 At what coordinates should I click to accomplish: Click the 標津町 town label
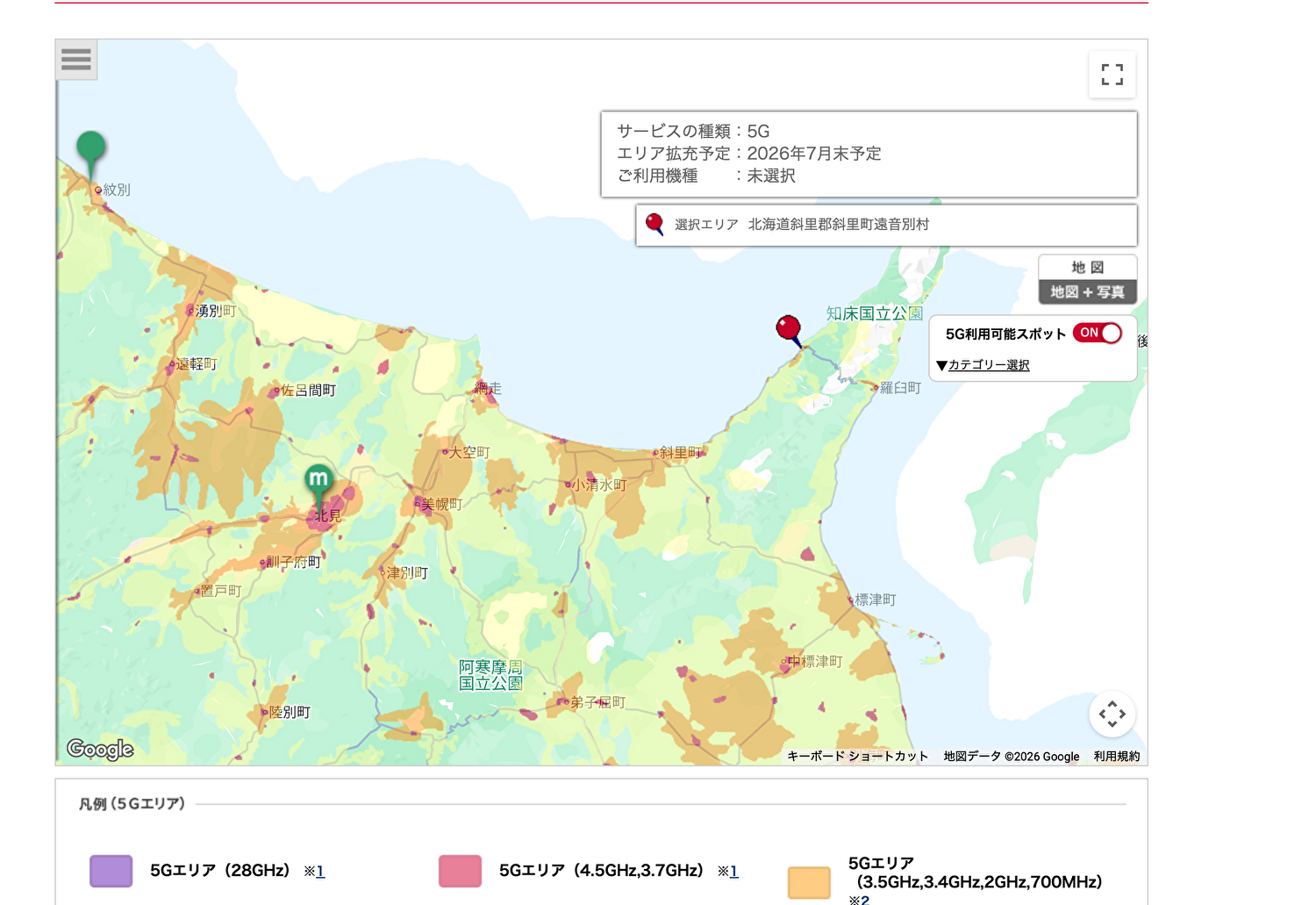[876, 600]
